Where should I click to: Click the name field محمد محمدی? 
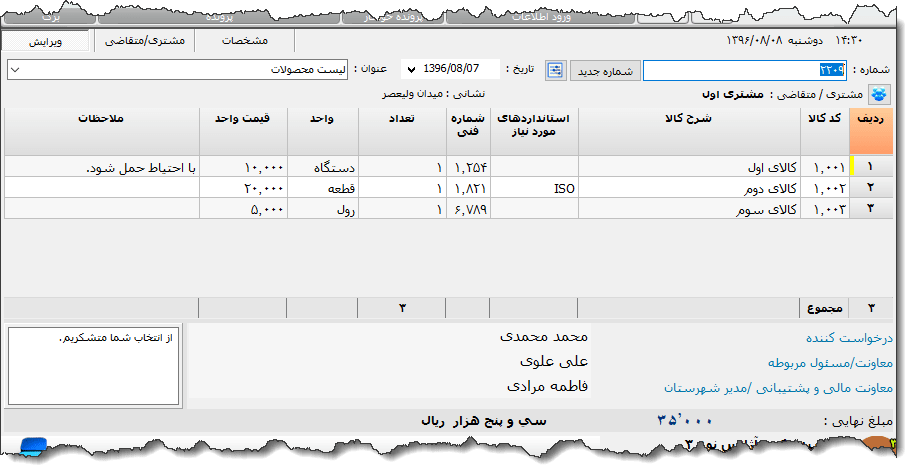[x=543, y=336]
